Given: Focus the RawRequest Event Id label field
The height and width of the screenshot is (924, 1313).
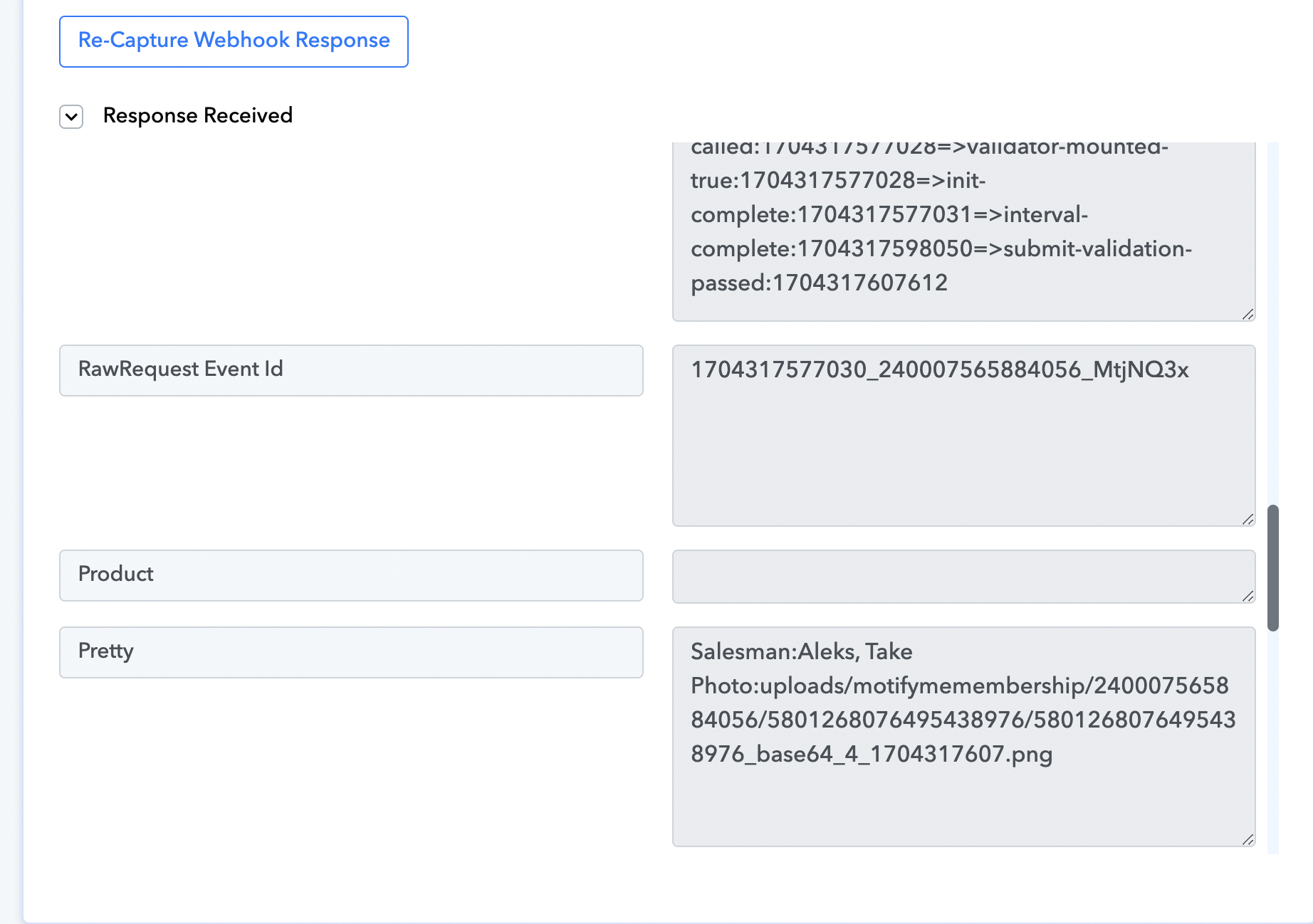Looking at the screenshot, I should [x=351, y=370].
